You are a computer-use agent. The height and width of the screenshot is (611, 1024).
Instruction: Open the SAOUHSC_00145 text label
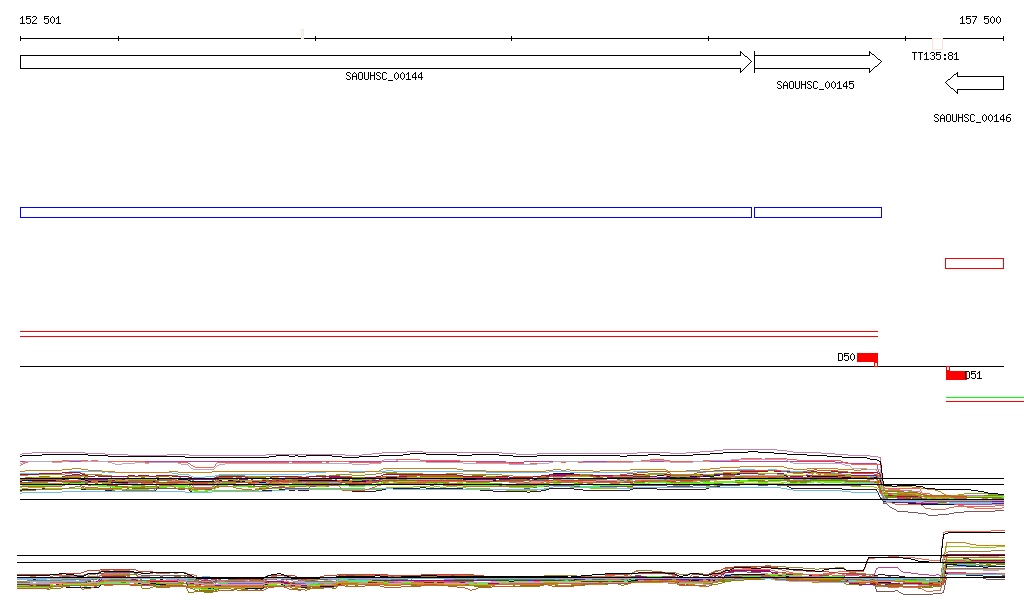point(815,86)
